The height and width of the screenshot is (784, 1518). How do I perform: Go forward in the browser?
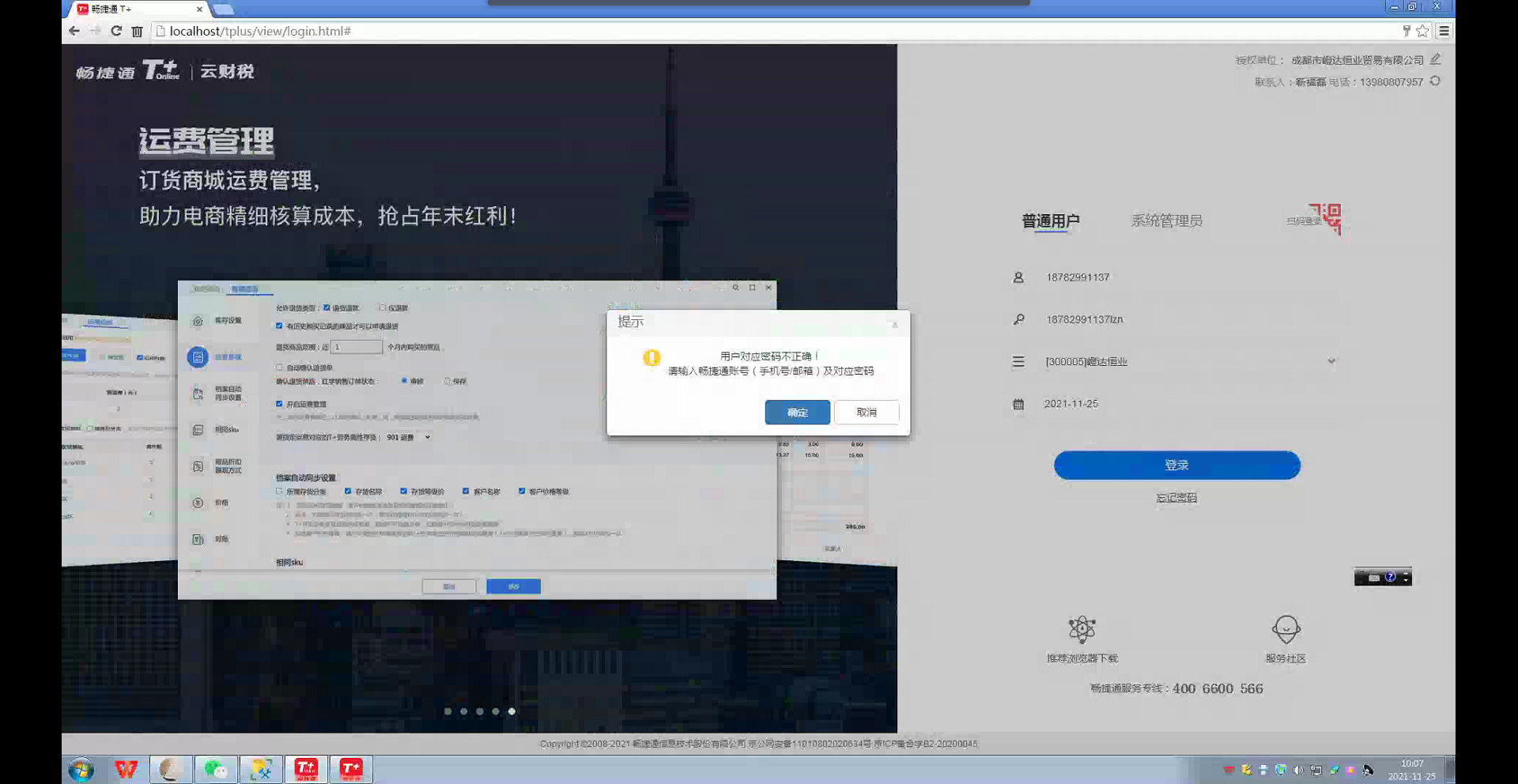96,31
